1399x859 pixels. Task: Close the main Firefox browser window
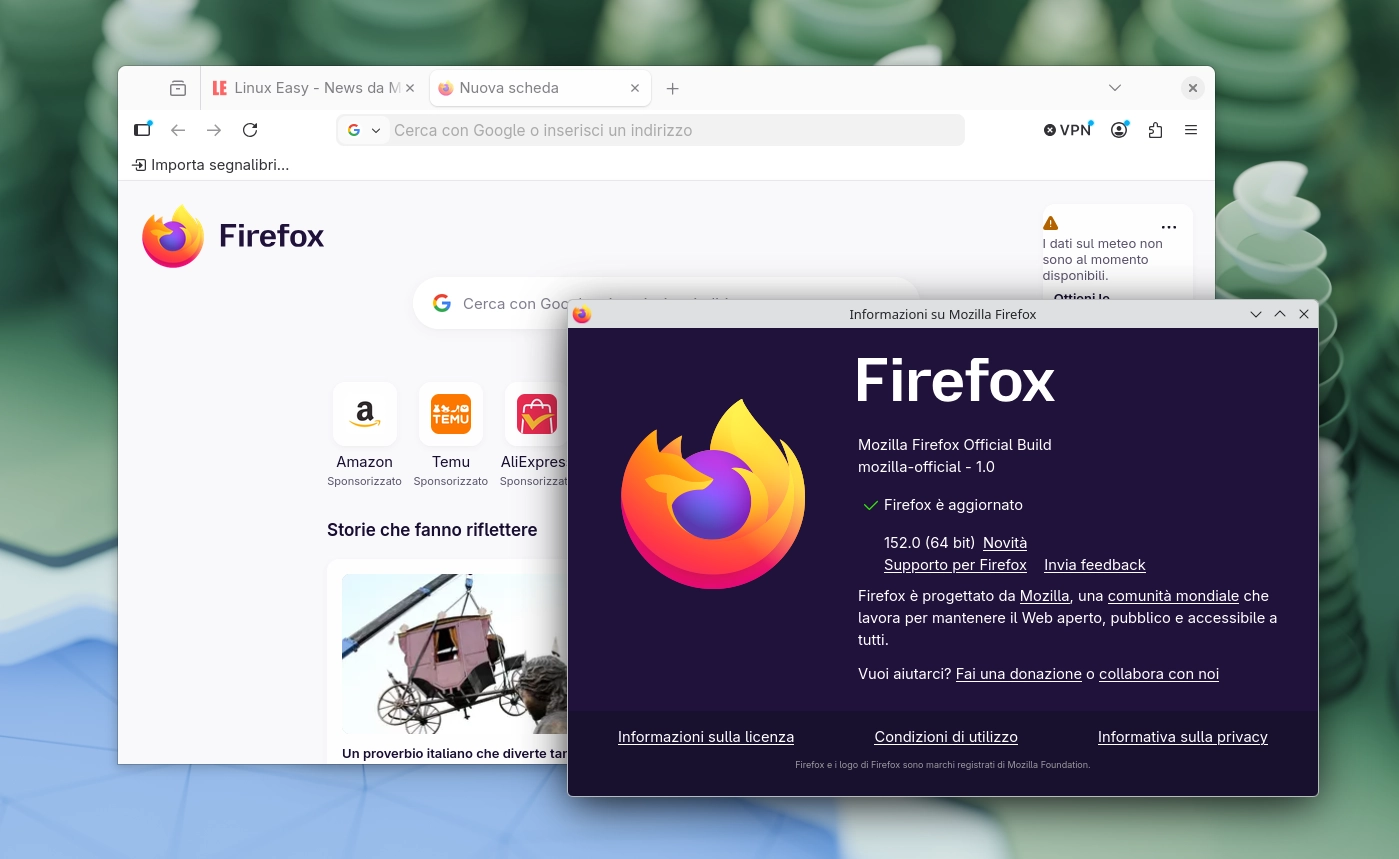click(1192, 88)
